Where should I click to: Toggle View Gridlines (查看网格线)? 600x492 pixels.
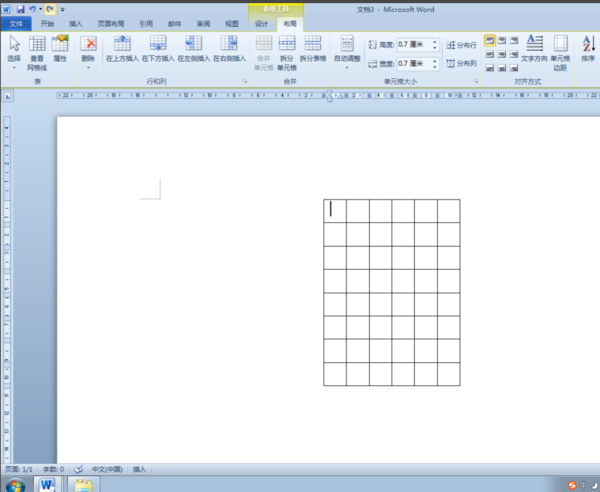click(37, 52)
